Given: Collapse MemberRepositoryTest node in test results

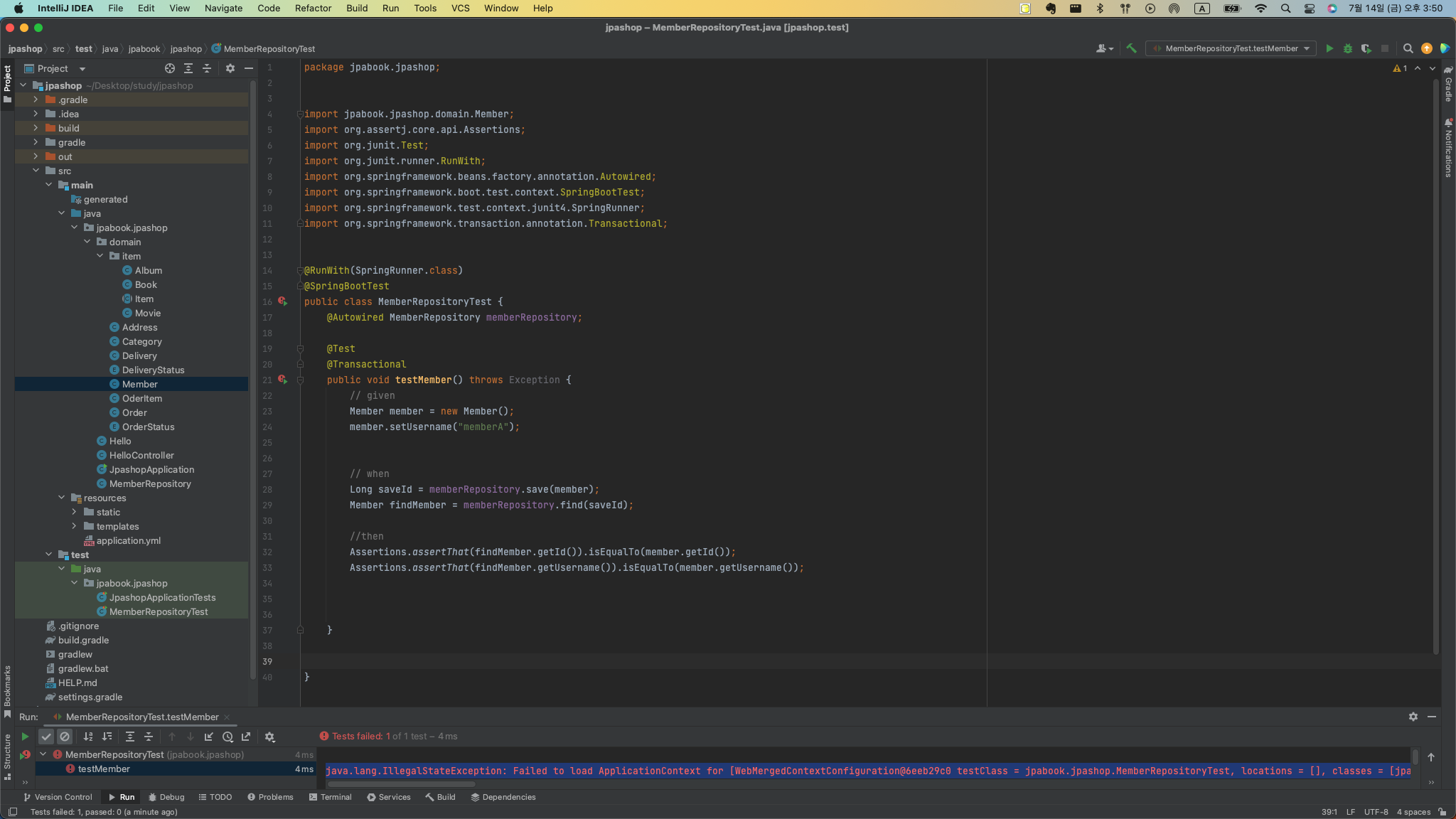Looking at the screenshot, I should pos(43,754).
